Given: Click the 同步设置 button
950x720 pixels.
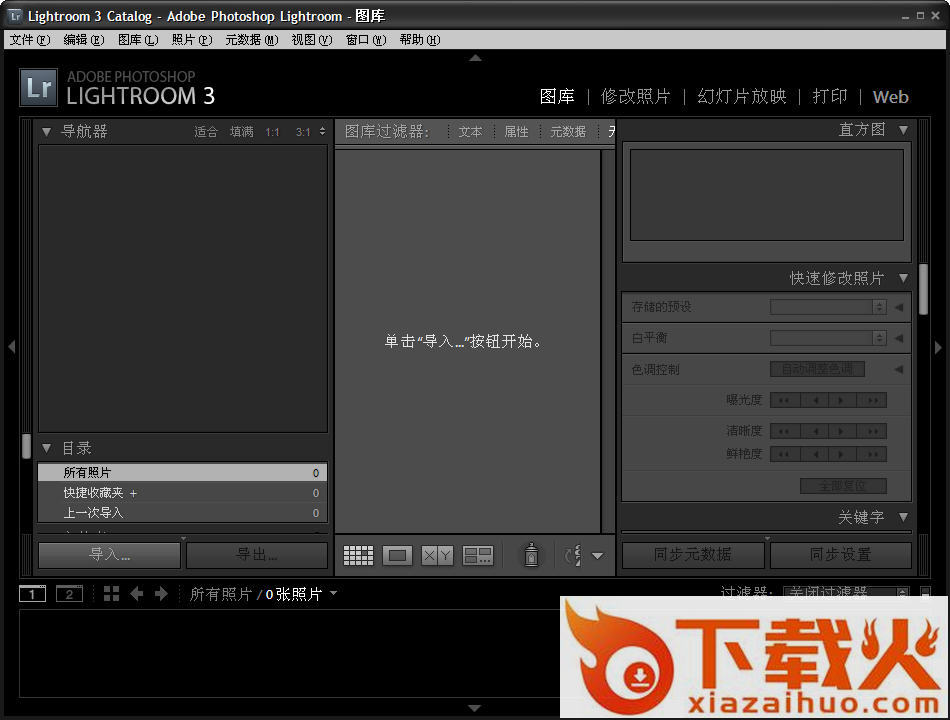Looking at the screenshot, I should [x=840, y=555].
